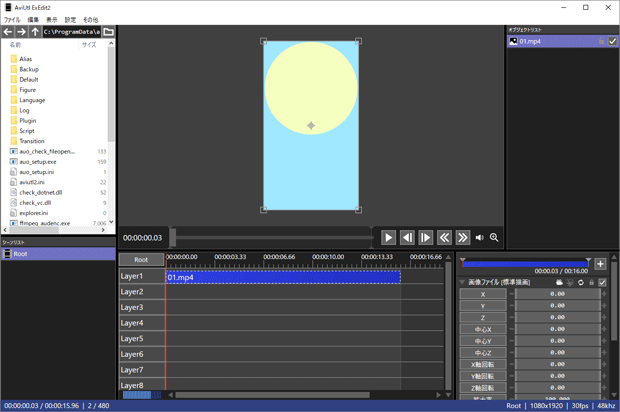Viewport: 620px width, 412px height.
Task: Select the auo_setup.exe file
Action: 38,162
